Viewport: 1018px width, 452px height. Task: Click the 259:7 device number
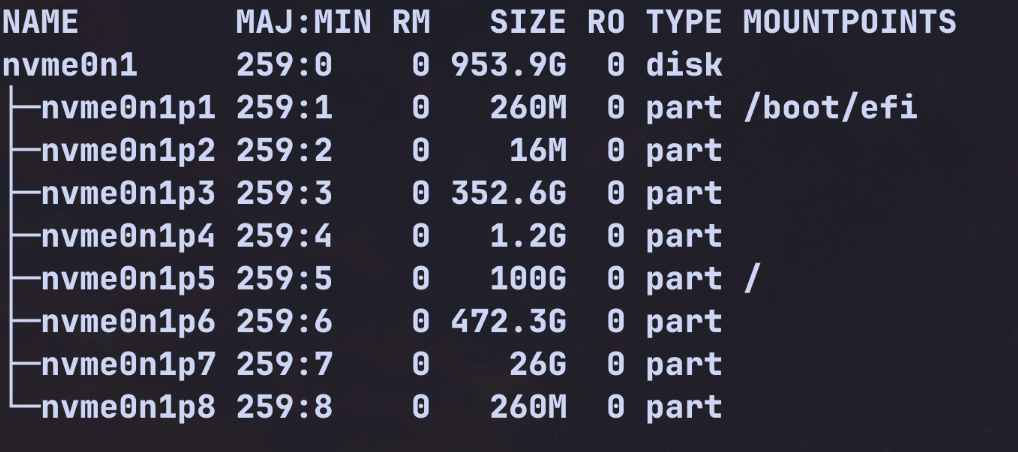284,365
